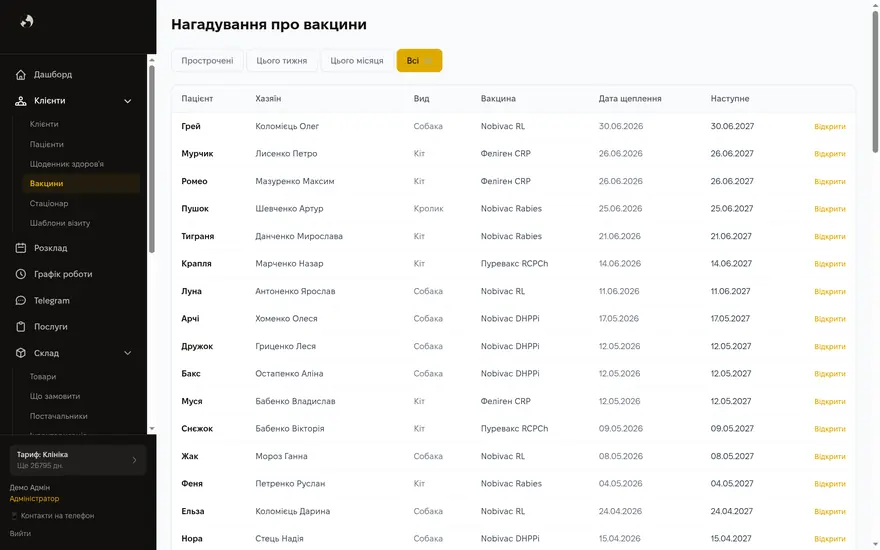This screenshot has width=880, height=550.
Task: Click owner name Стець Надія
Action: [x=279, y=539]
